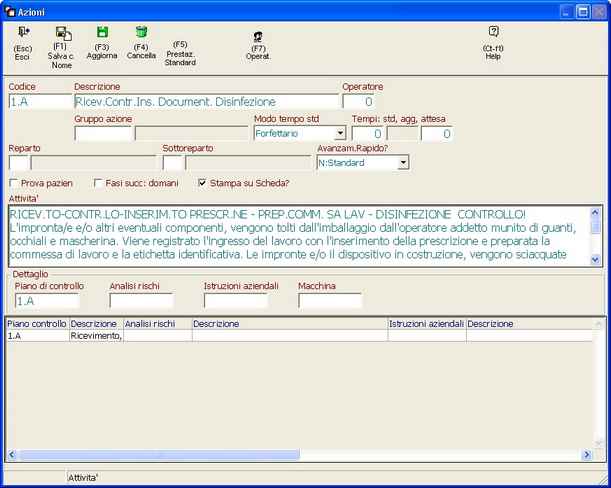Enable Fasi succ: domani checkbox
The width and height of the screenshot is (611, 488).
coord(98,183)
